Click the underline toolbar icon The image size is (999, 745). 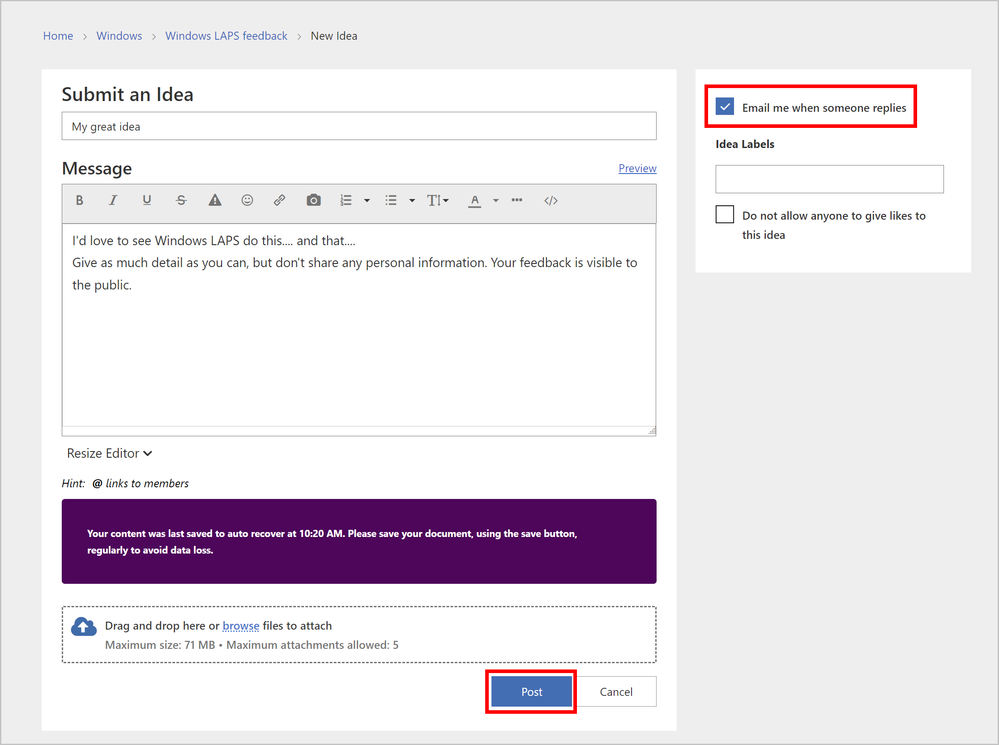pyautogui.click(x=147, y=201)
